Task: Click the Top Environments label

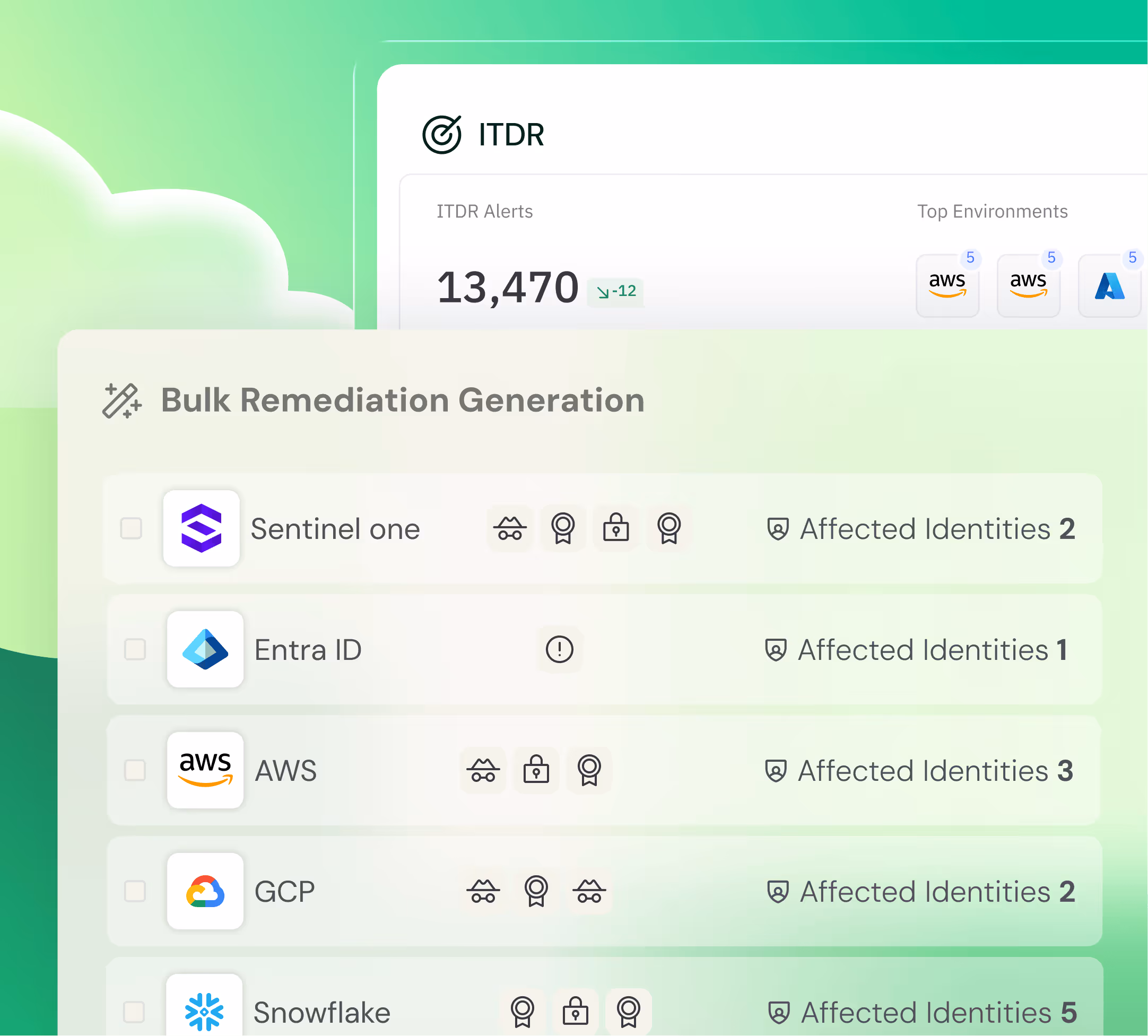Action: (992, 212)
